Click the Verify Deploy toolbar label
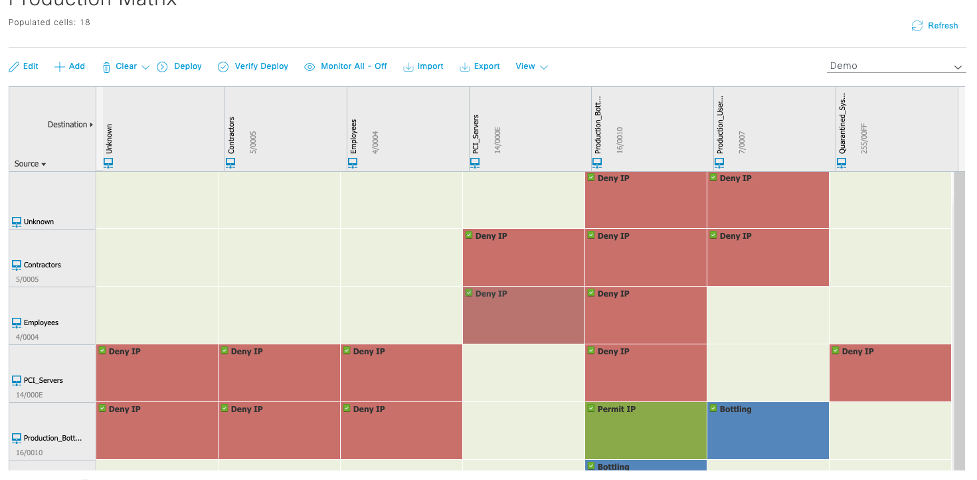 262,66
